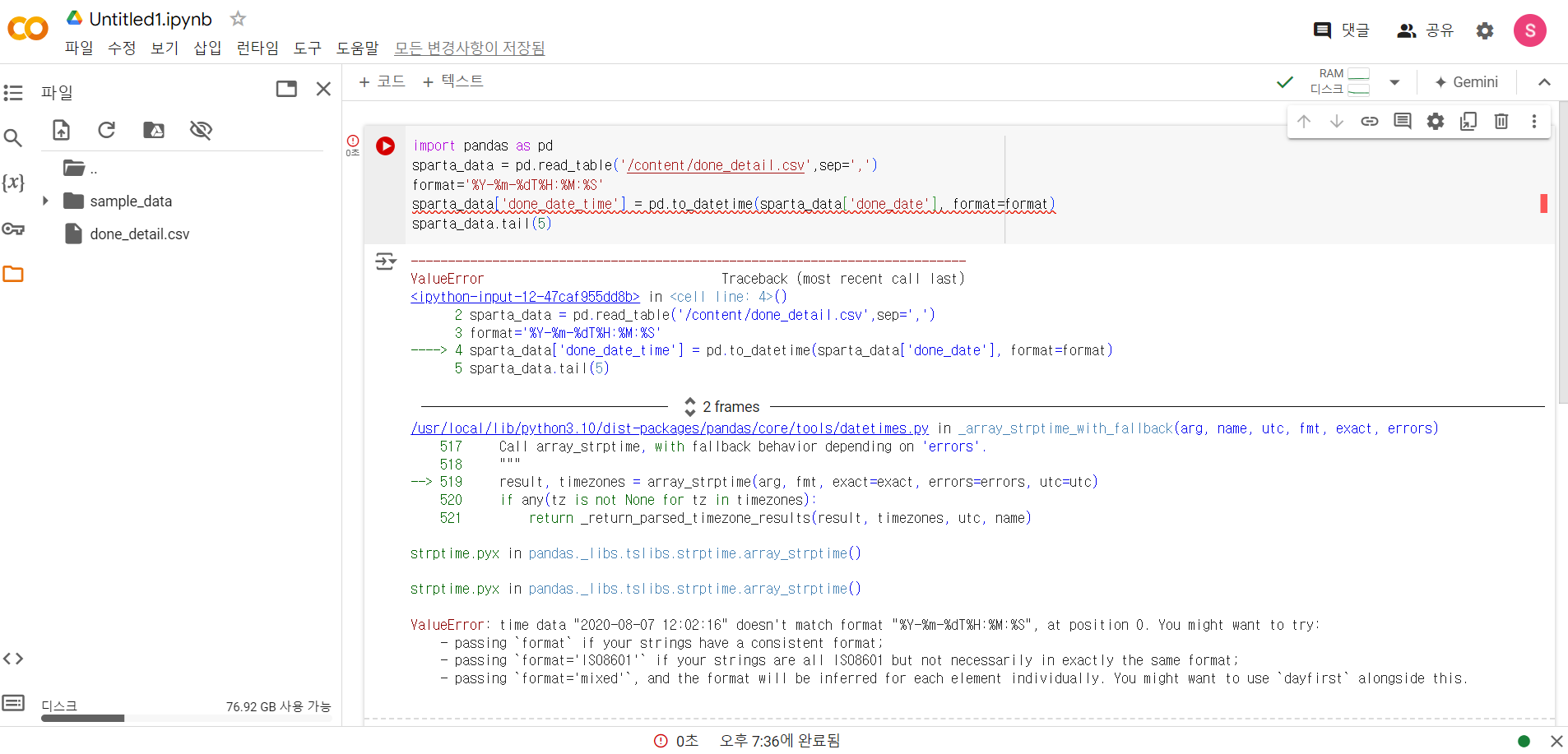Open the 파일 menu

click(x=79, y=48)
